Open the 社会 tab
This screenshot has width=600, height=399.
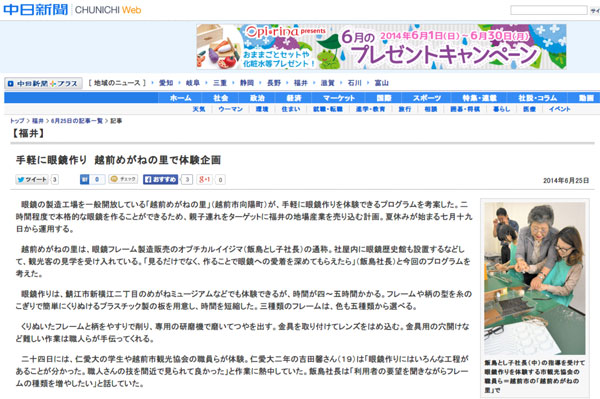point(221,98)
